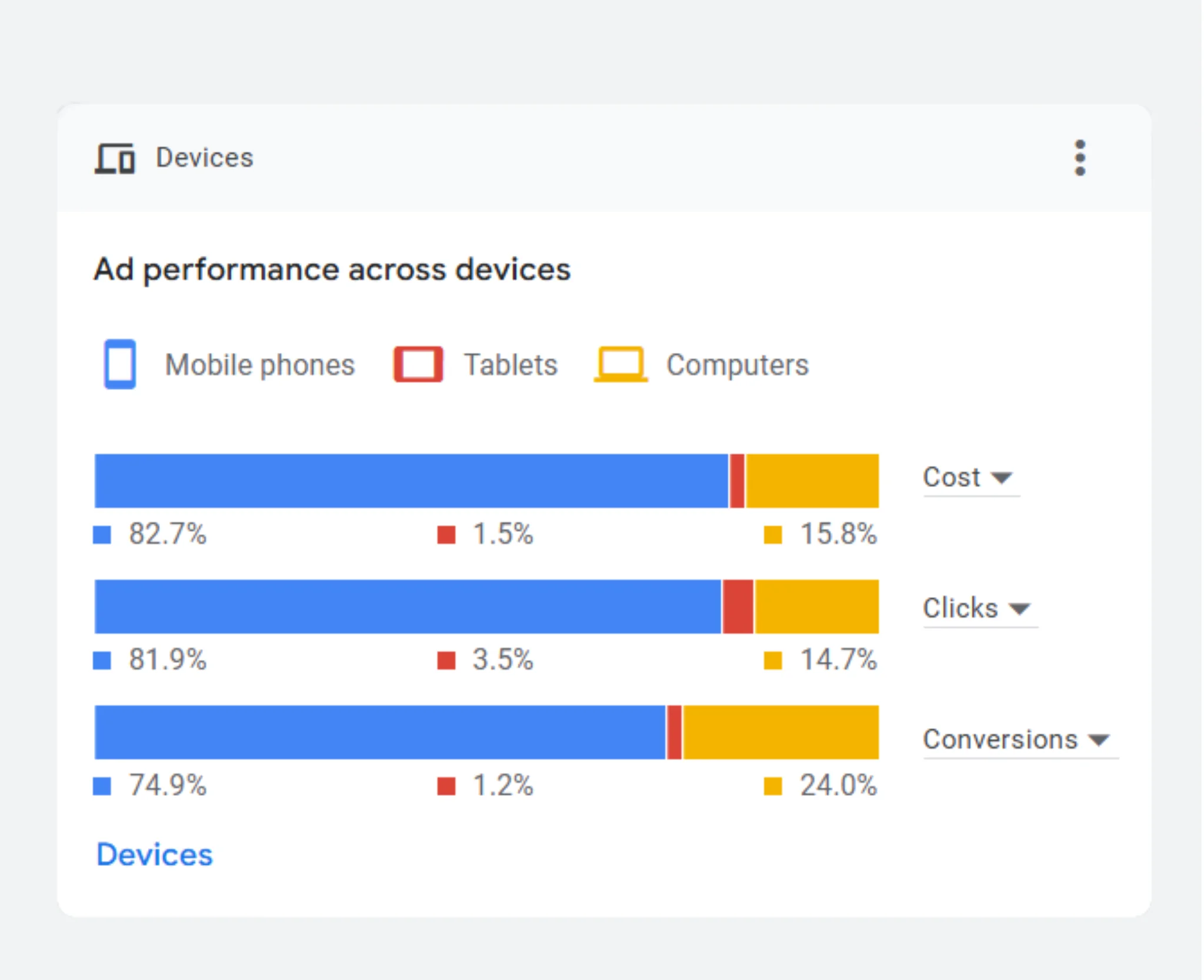The width and height of the screenshot is (1204, 980).
Task: Click the blue mobile segment in Cost bar
Action: (411, 481)
